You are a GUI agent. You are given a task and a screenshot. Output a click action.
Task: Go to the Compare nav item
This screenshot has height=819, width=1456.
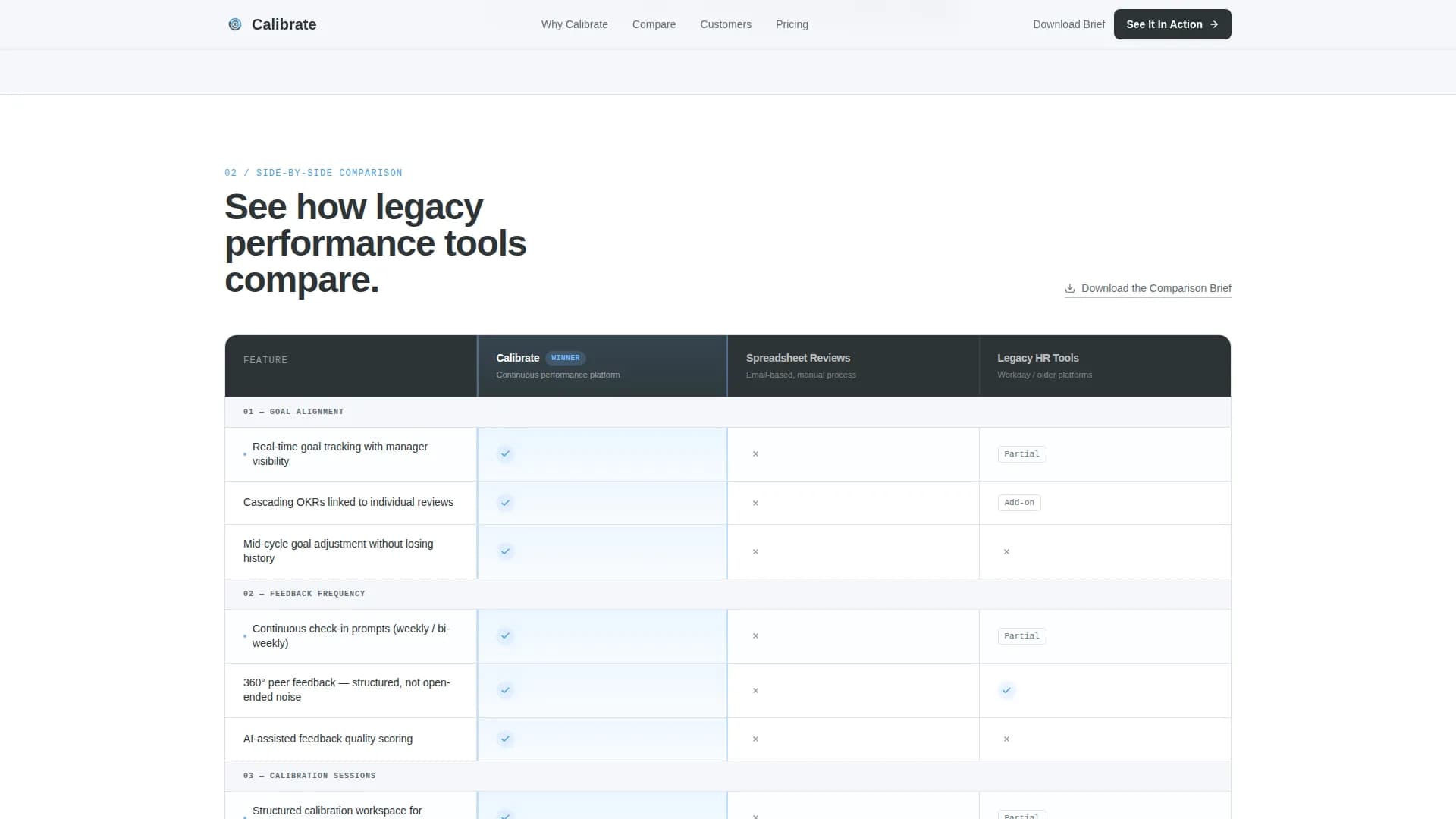(654, 24)
